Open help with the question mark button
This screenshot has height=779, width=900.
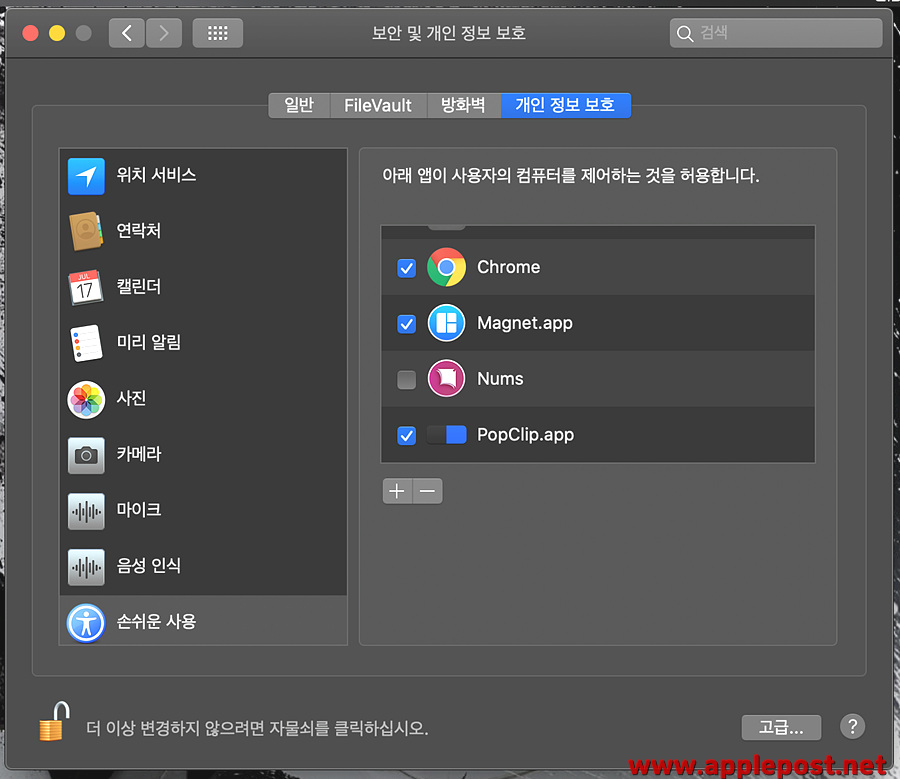click(852, 726)
